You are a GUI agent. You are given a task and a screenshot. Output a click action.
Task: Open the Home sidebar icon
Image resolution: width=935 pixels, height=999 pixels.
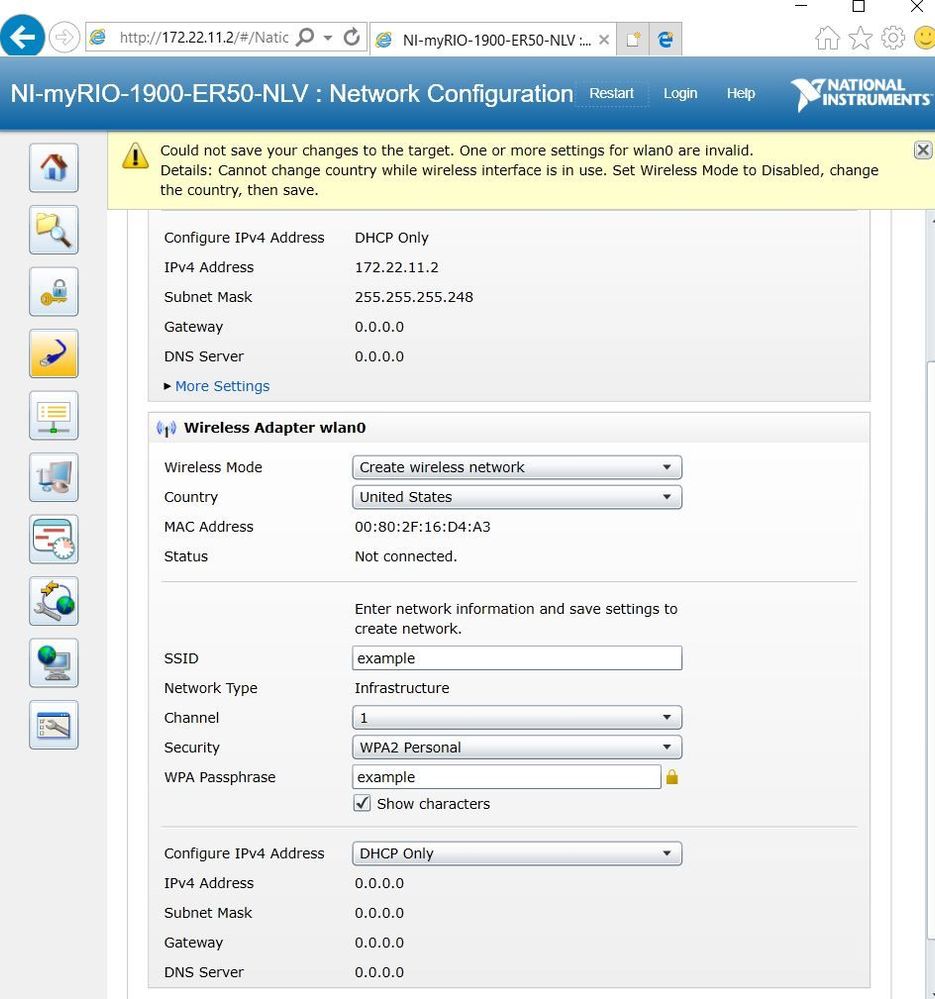[54, 168]
